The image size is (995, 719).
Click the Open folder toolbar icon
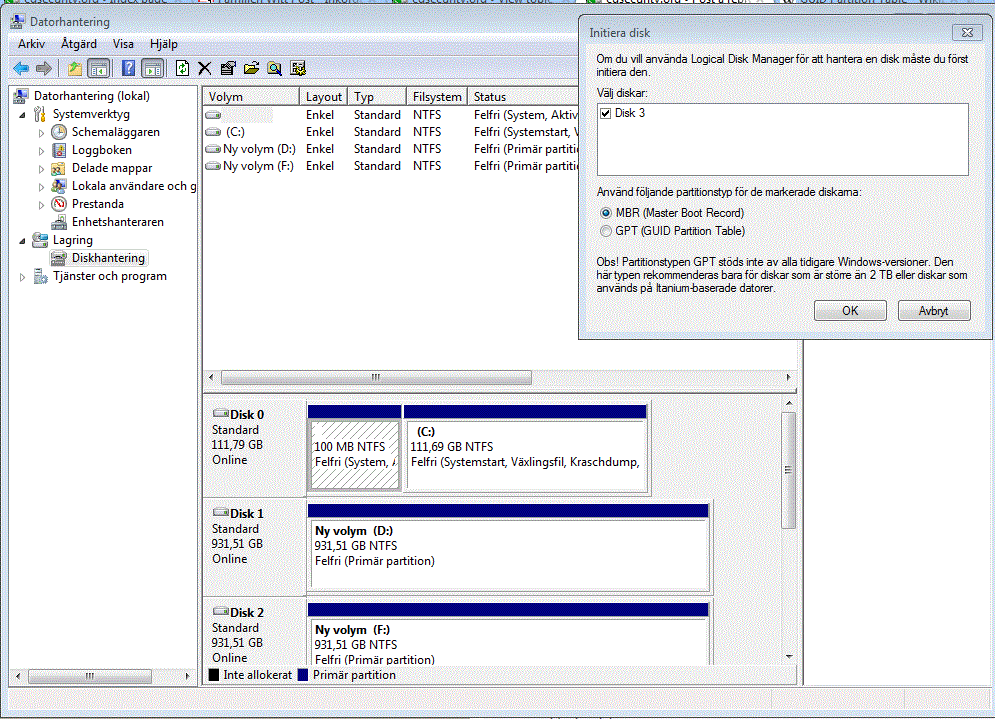point(251,68)
